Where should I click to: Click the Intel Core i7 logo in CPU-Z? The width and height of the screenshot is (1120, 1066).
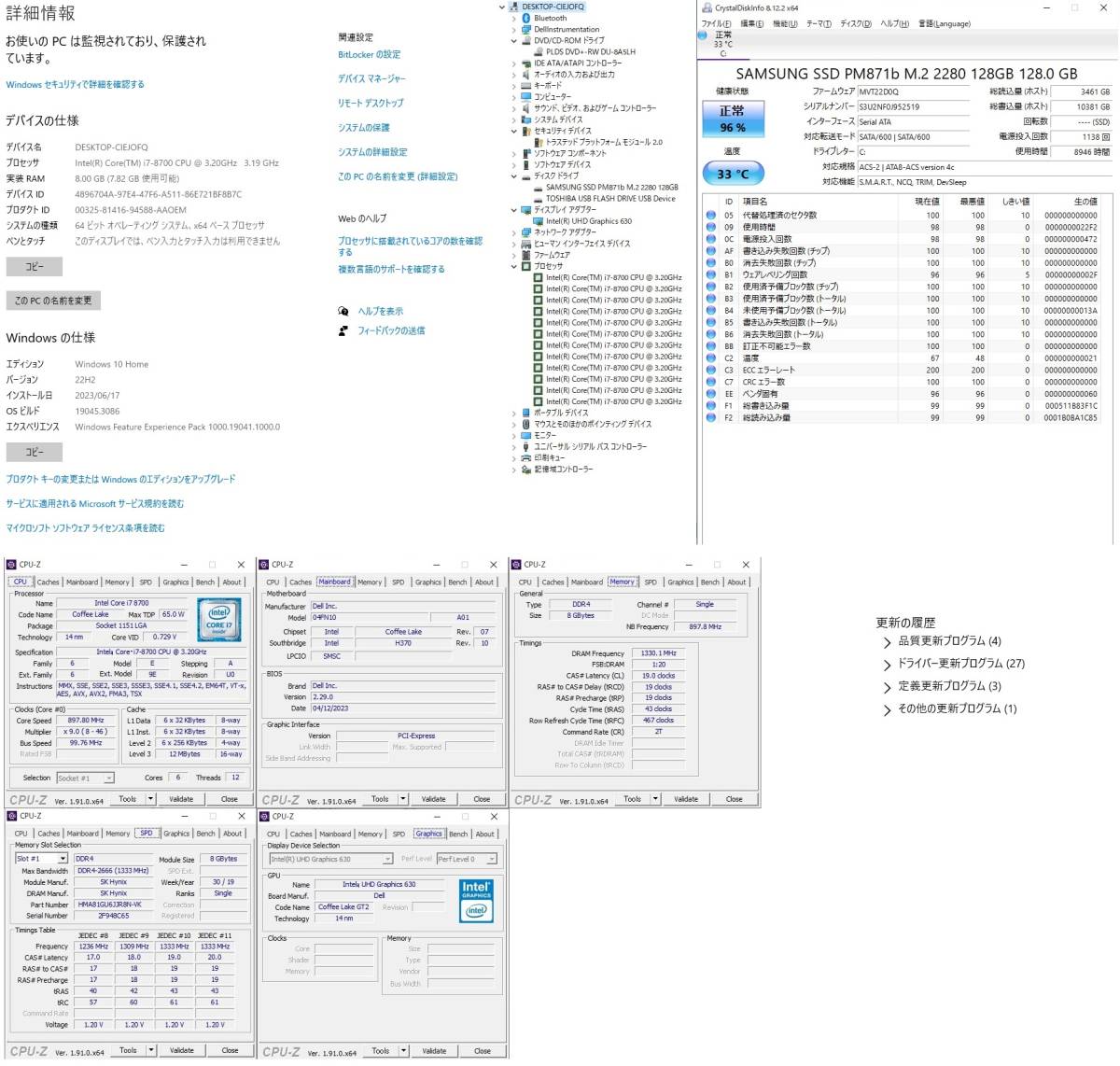219,620
